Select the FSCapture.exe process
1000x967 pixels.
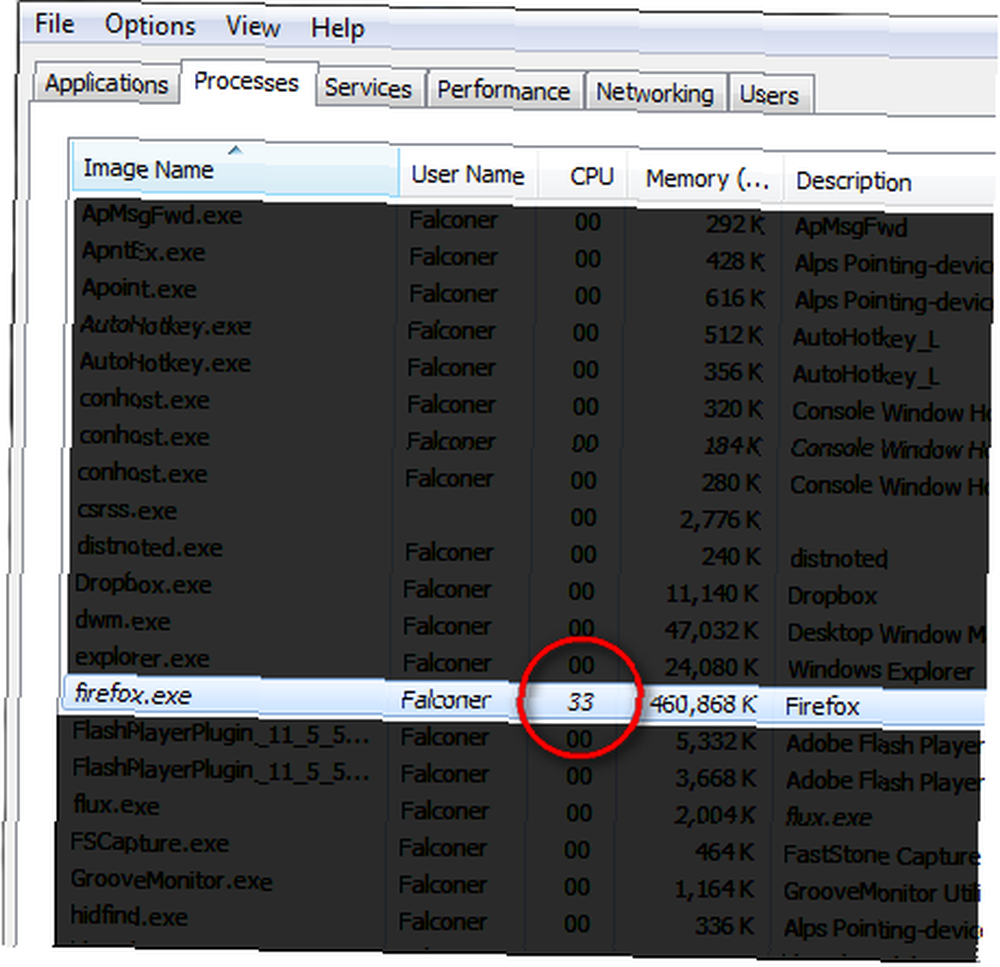click(520, 848)
